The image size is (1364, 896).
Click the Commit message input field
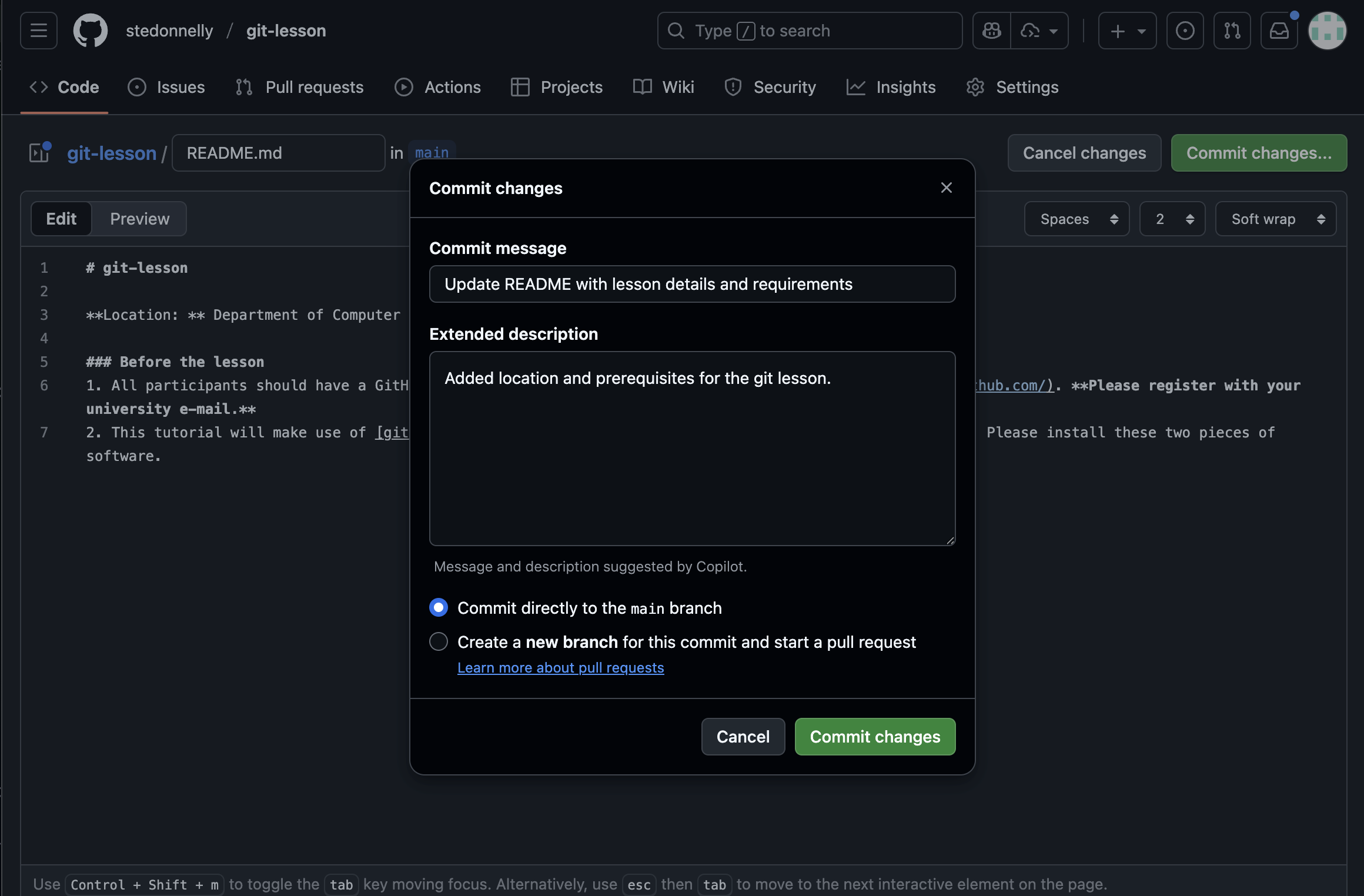coord(692,284)
